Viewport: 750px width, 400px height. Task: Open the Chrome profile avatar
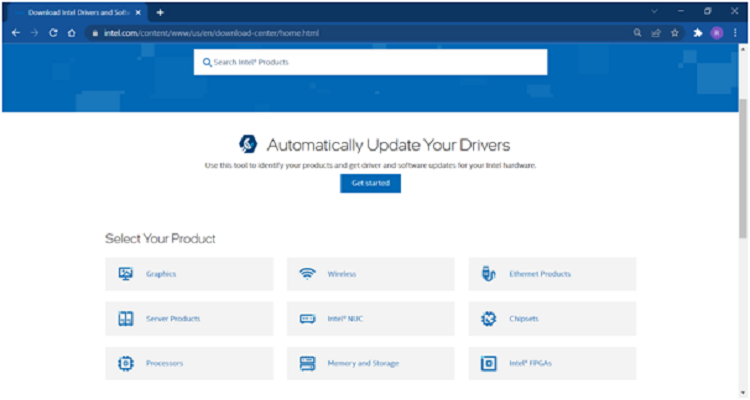pos(717,33)
